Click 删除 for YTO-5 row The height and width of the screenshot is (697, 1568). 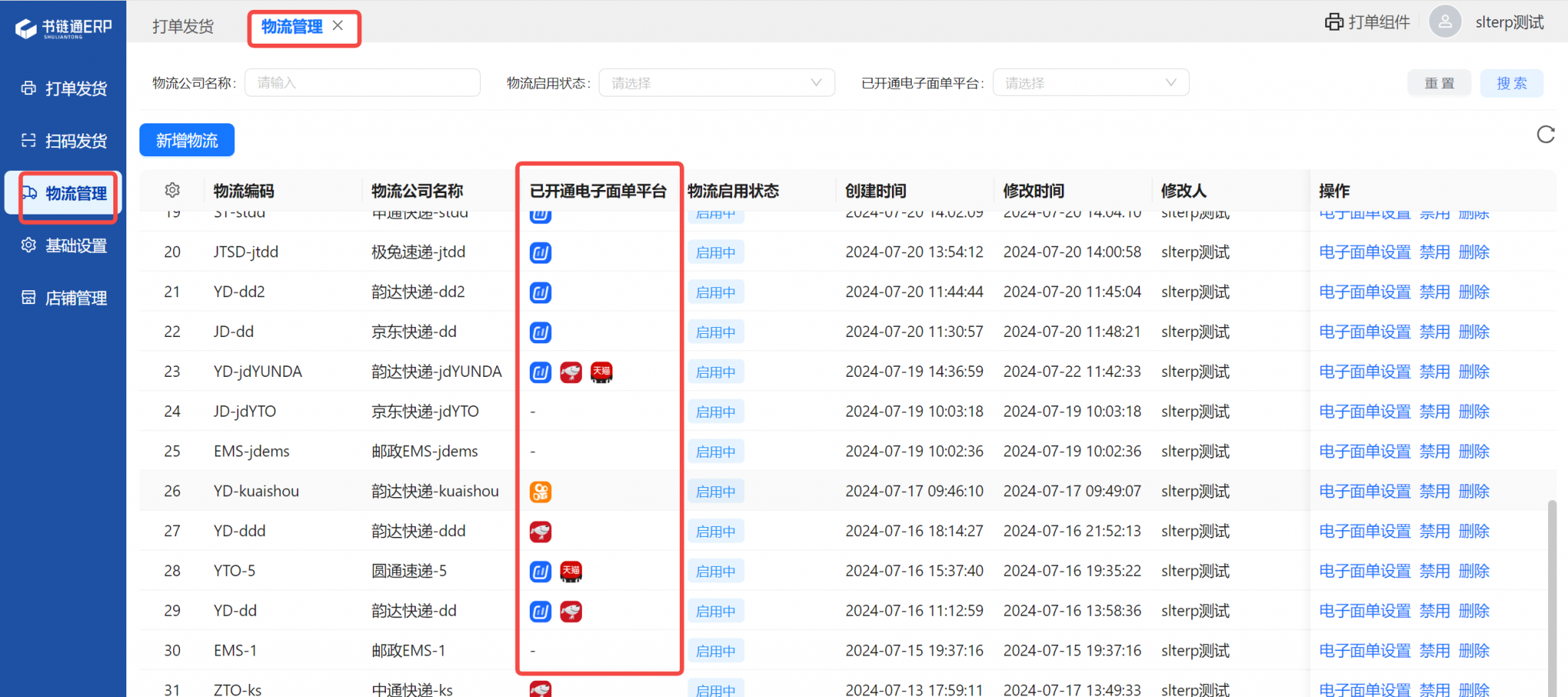1474,571
